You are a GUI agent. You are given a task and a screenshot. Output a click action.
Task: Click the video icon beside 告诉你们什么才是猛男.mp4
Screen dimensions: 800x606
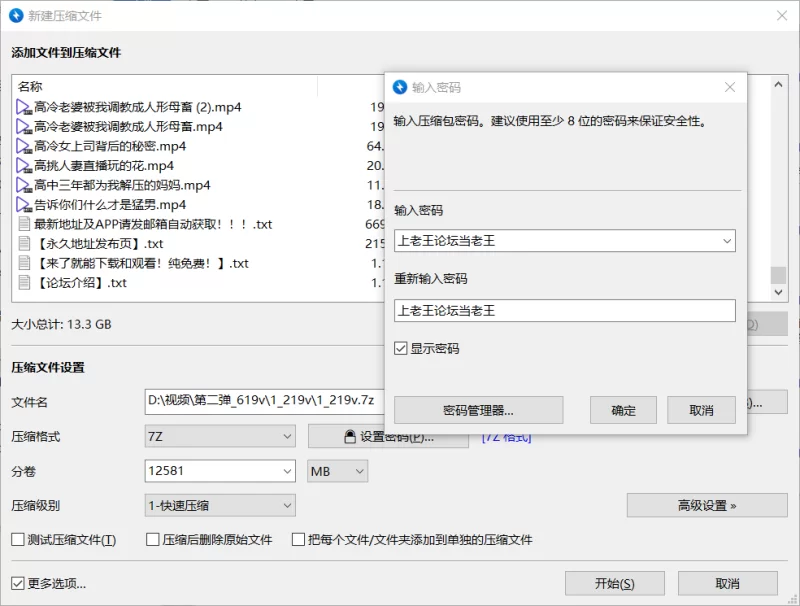(25, 205)
